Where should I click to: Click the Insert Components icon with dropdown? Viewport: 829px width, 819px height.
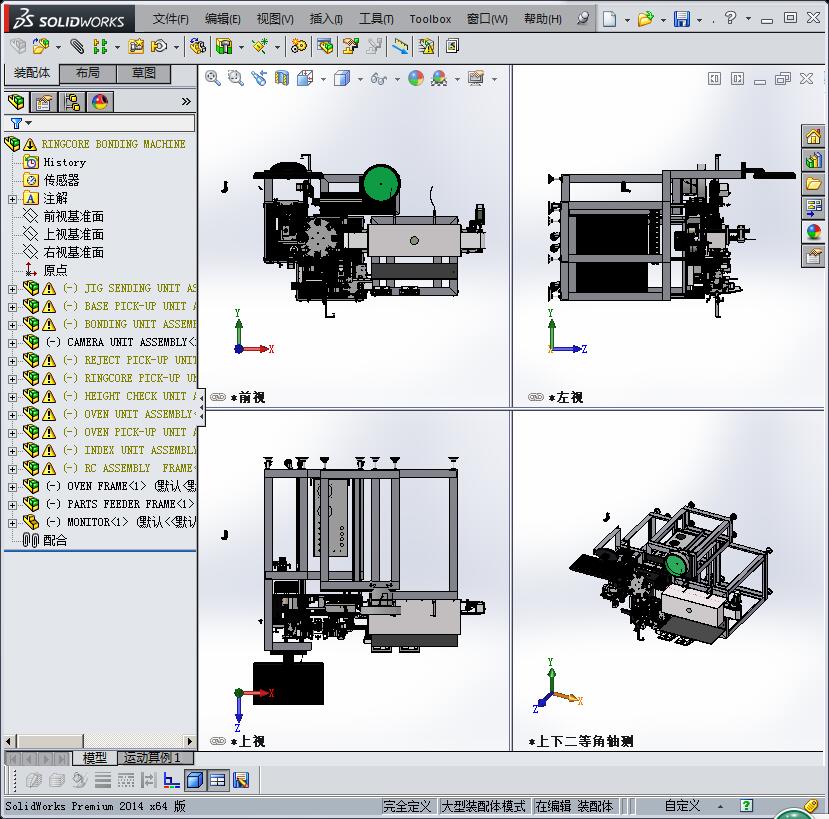[41, 47]
